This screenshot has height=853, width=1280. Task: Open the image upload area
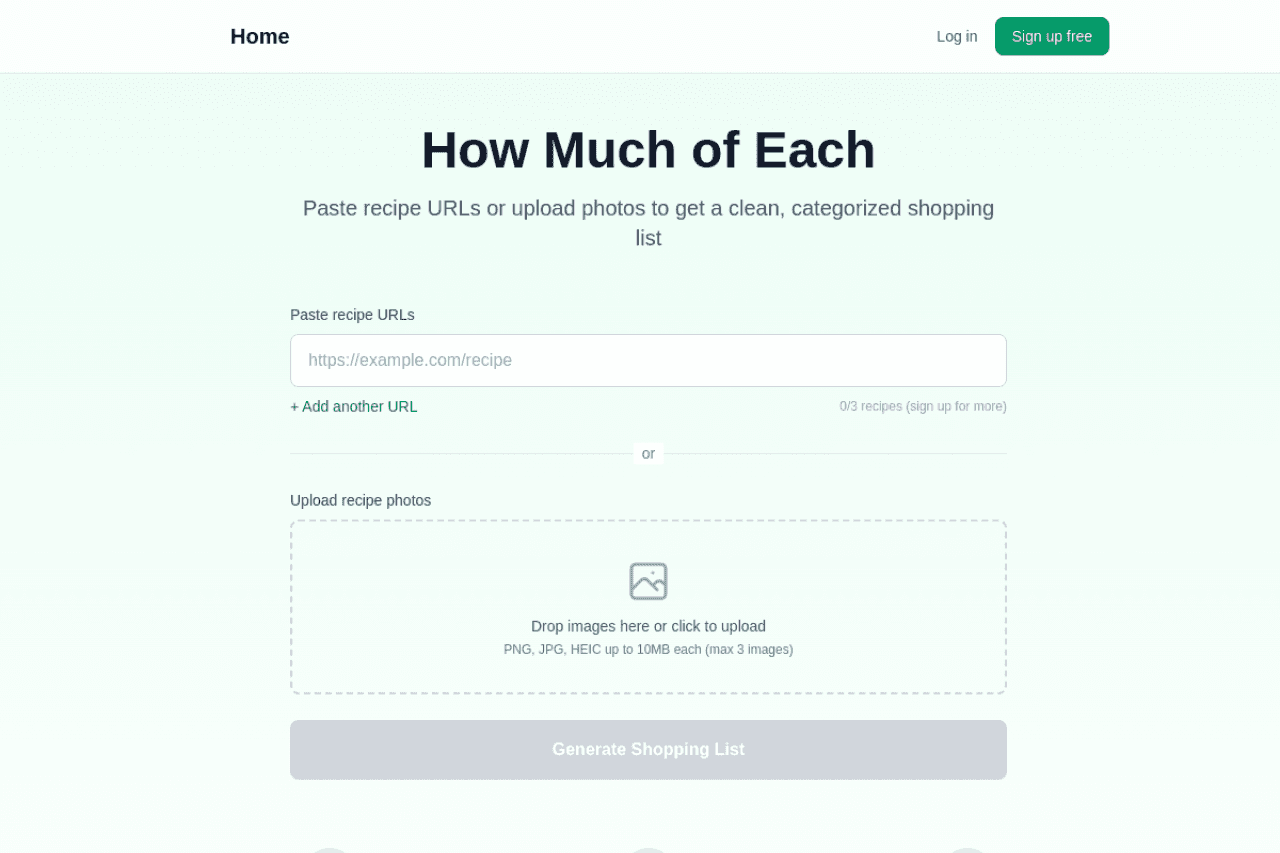click(648, 607)
